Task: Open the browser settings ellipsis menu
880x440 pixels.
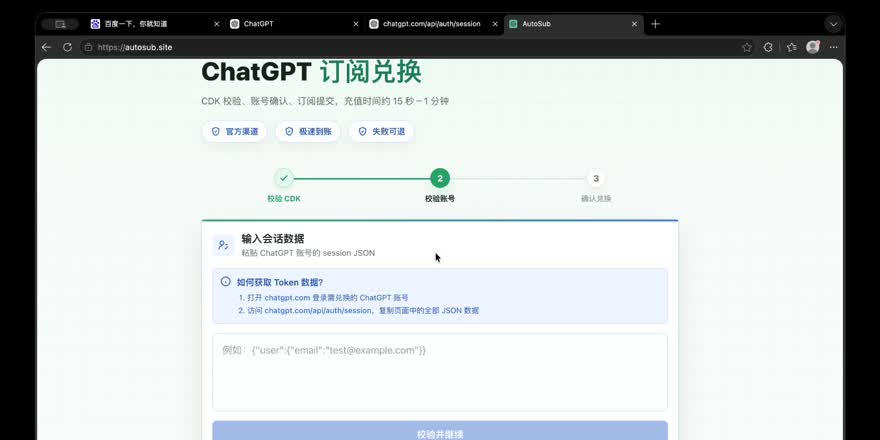Action: point(833,48)
